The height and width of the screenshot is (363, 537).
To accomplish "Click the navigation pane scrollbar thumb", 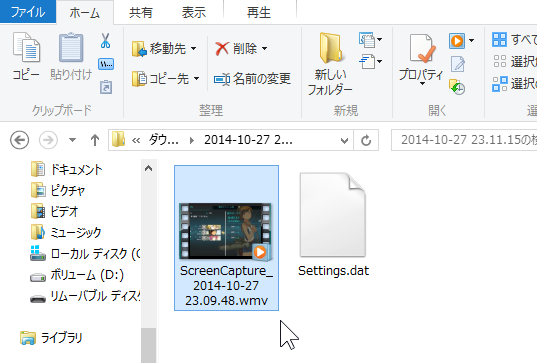I will pyautogui.click(x=149, y=345).
